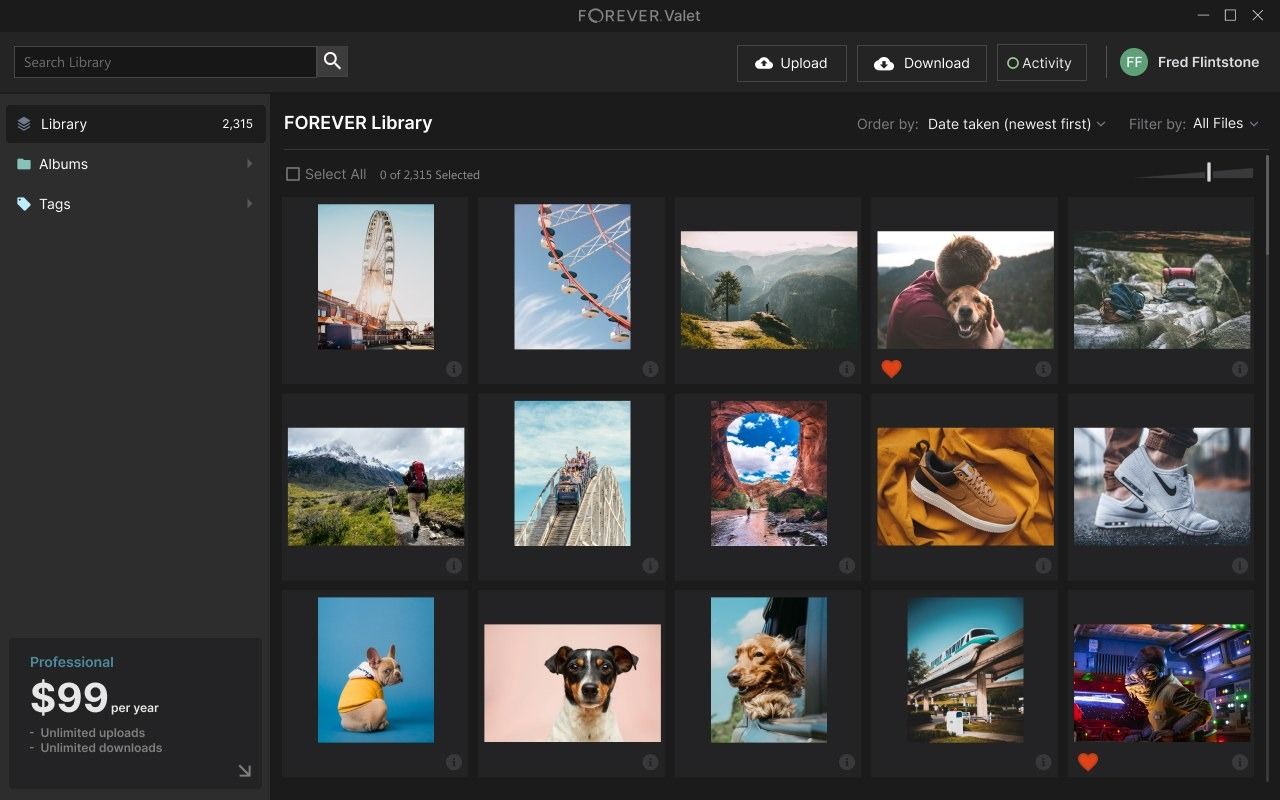The image size is (1280, 800).
Task: Open info for red rock arch photo
Action: pos(847,565)
